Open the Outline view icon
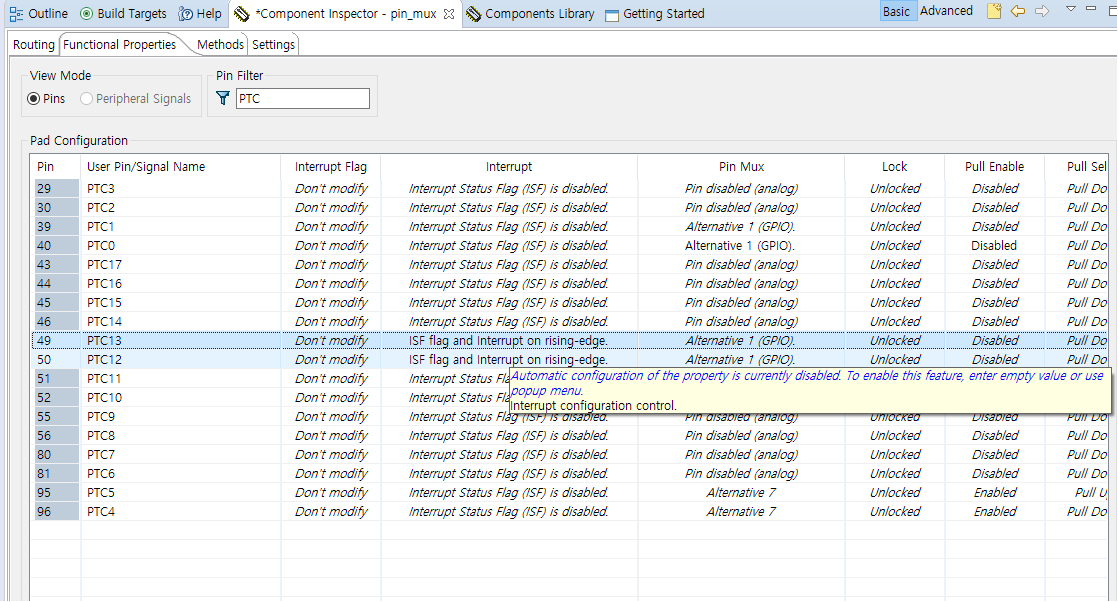Viewport: 1118px width, 602px height. point(18,13)
